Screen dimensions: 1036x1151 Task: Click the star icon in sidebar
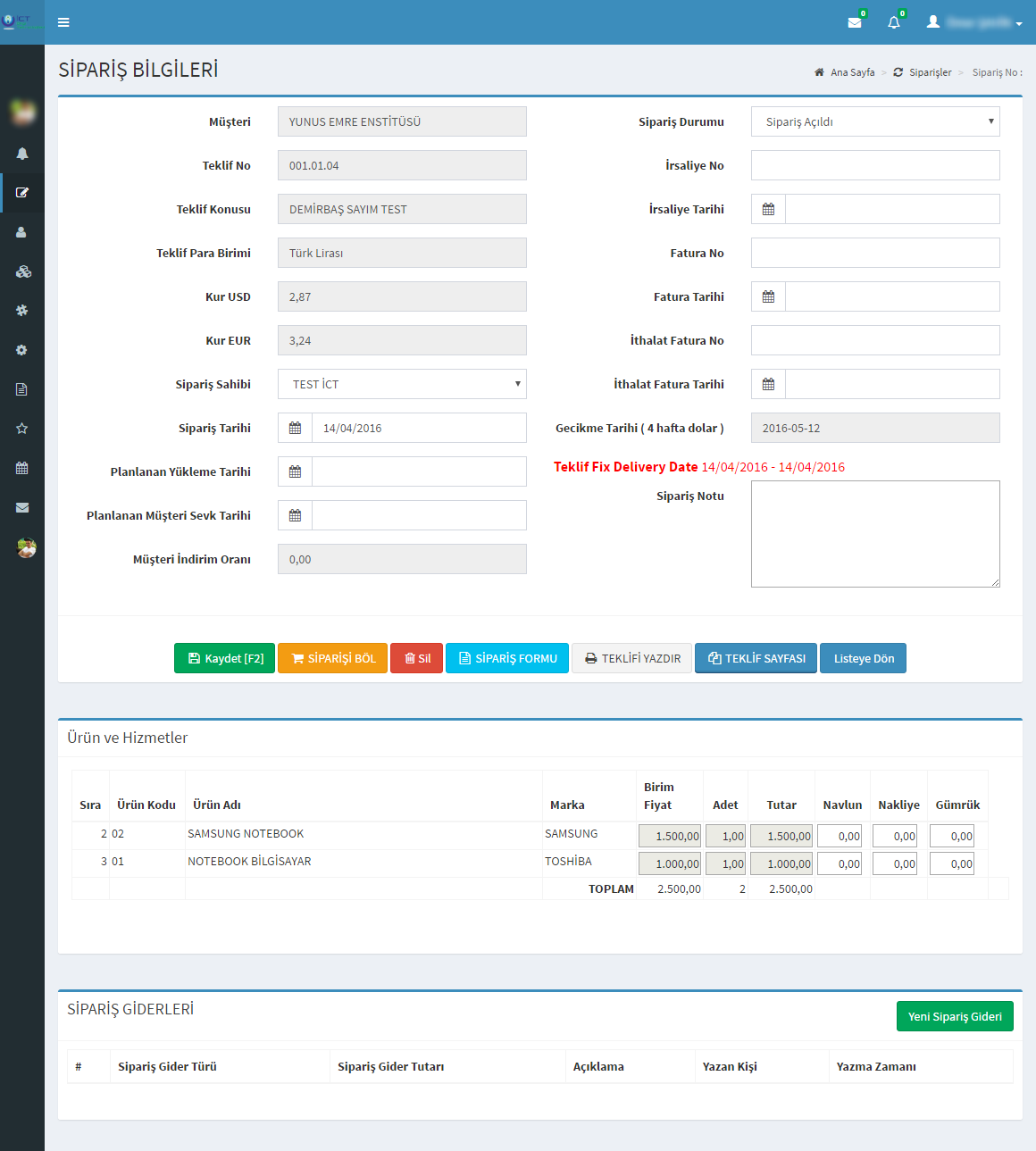click(x=22, y=429)
